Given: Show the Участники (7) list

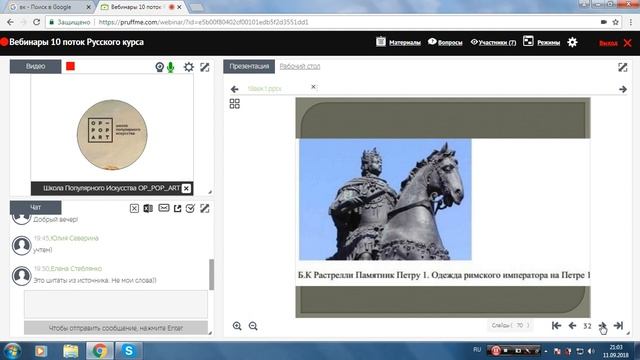Looking at the screenshot, I should pos(497,42).
